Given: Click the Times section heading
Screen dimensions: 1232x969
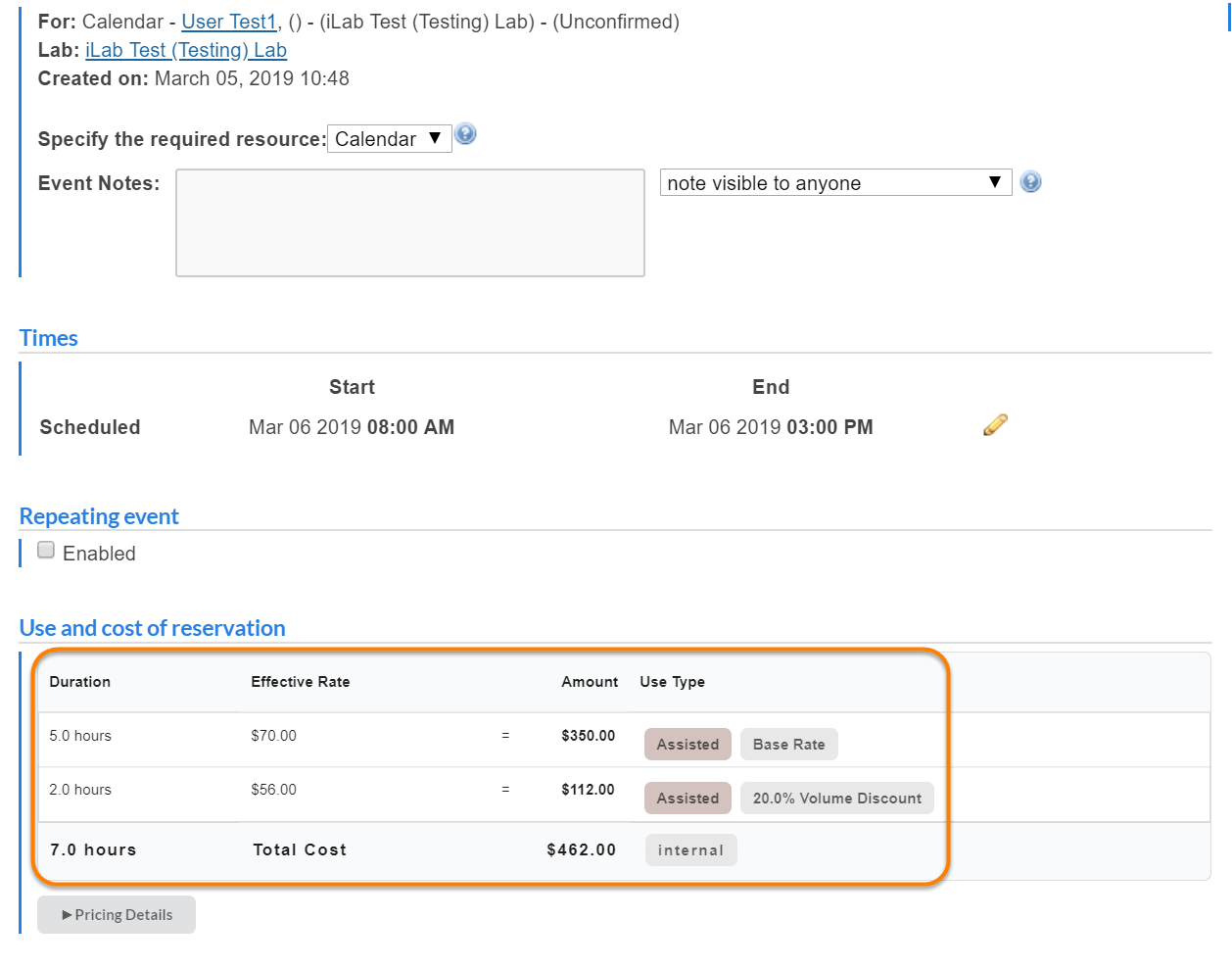Looking at the screenshot, I should (x=49, y=338).
